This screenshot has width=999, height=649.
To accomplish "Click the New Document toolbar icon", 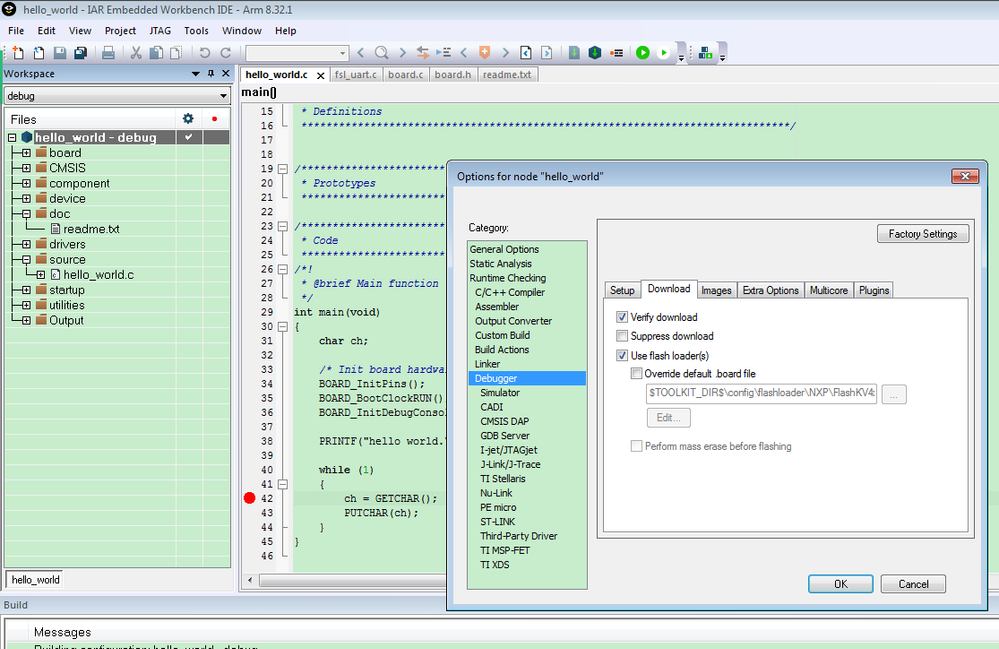I will [x=17, y=53].
